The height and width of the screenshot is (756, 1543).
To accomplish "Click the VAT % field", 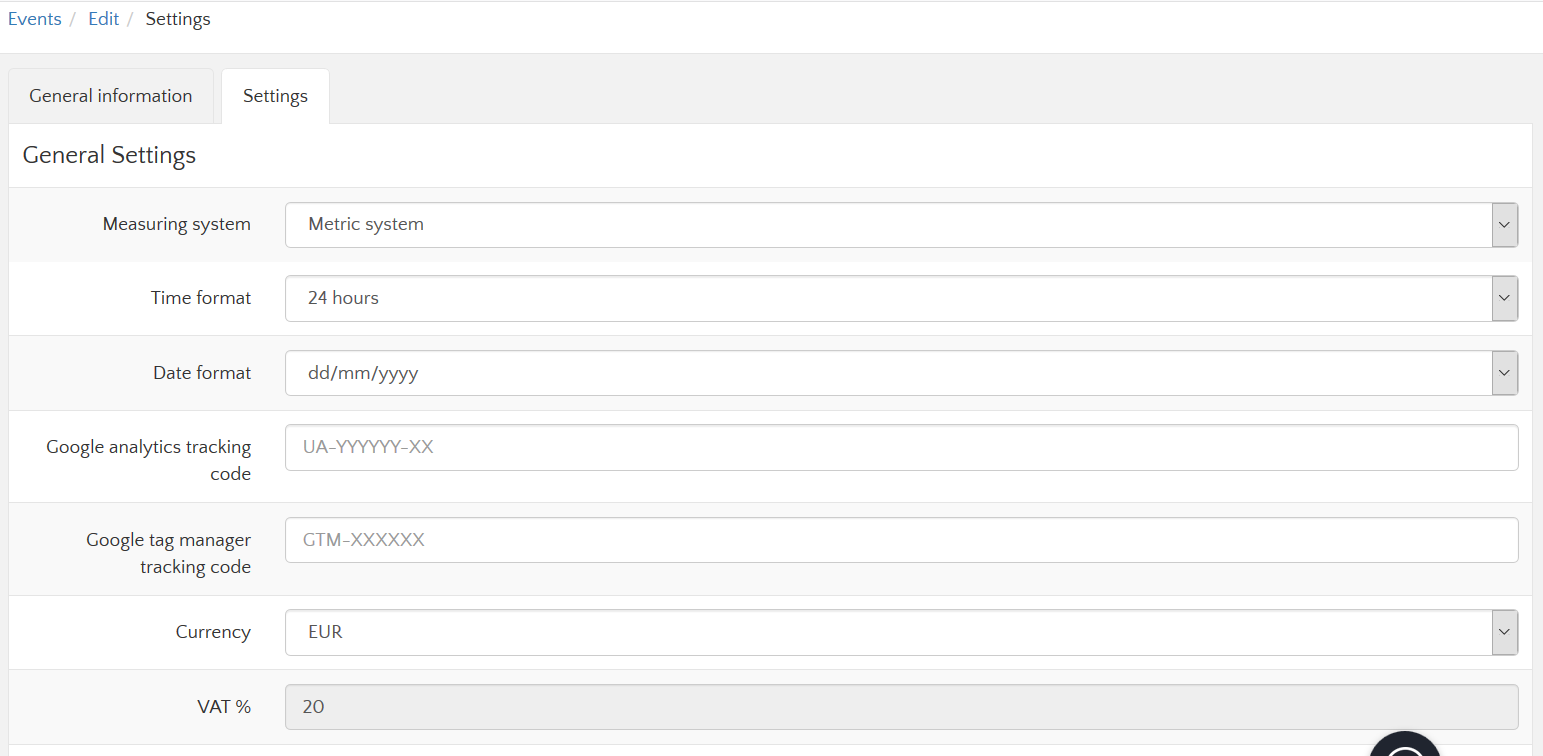I will pos(901,707).
